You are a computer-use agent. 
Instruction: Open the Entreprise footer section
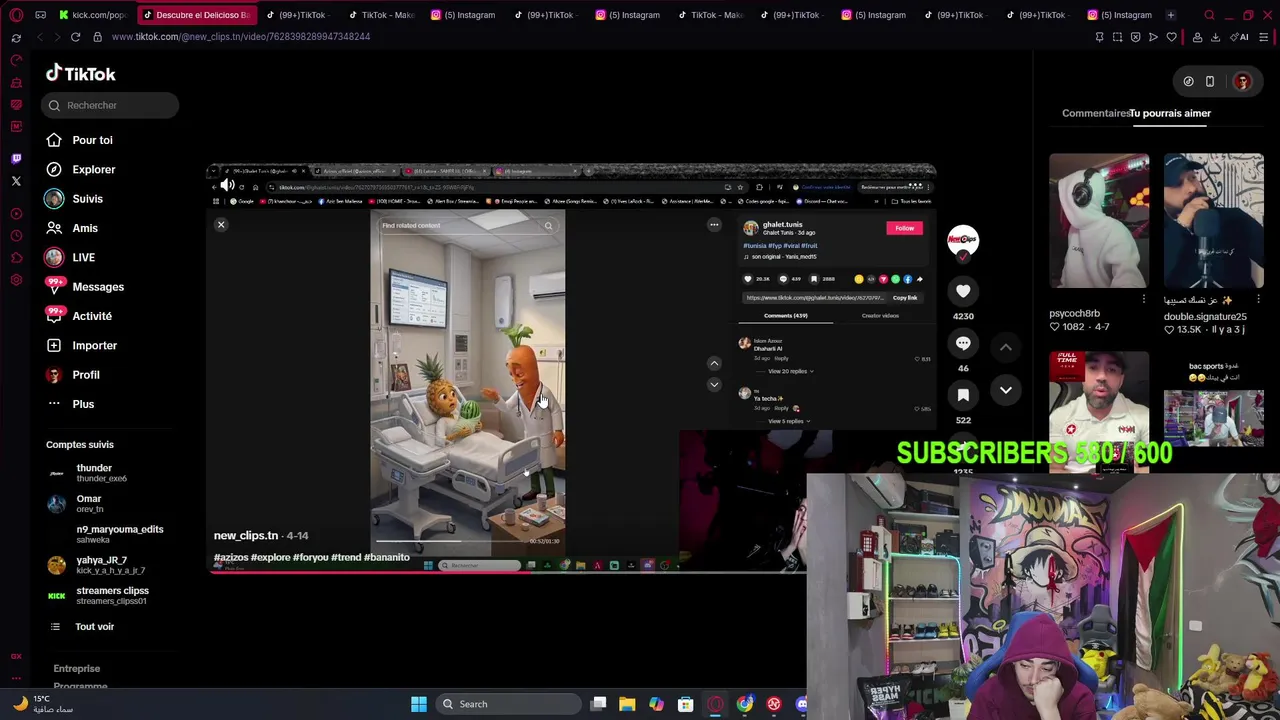[x=77, y=668]
